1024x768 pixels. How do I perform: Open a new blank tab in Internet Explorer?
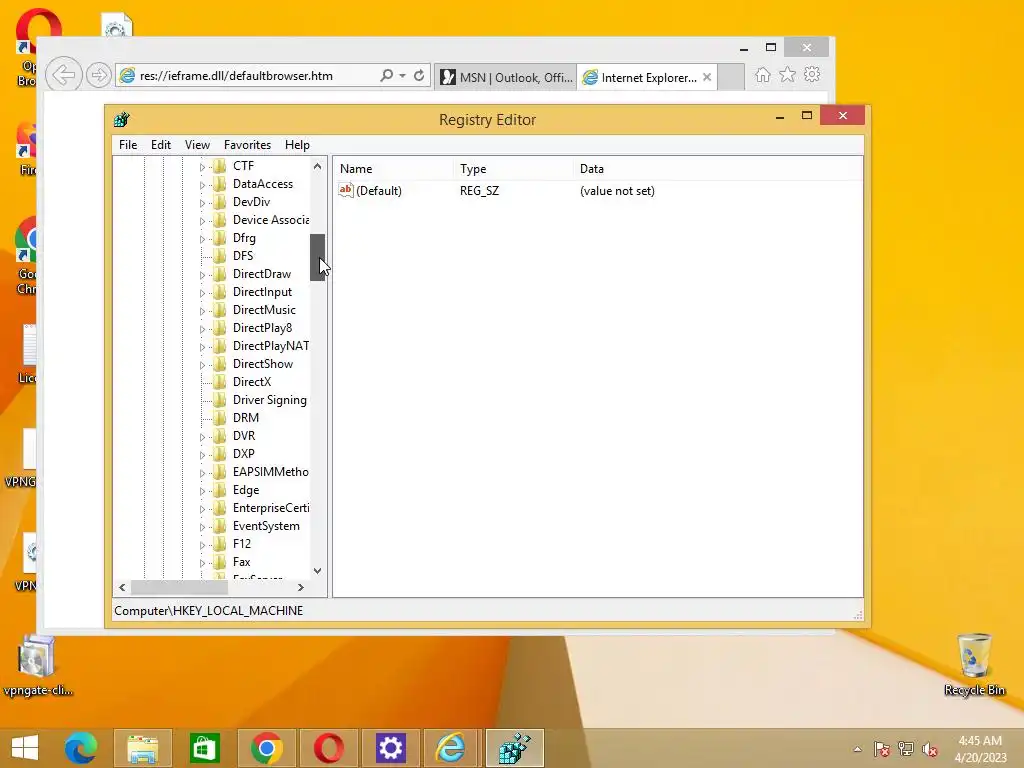(x=731, y=77)
